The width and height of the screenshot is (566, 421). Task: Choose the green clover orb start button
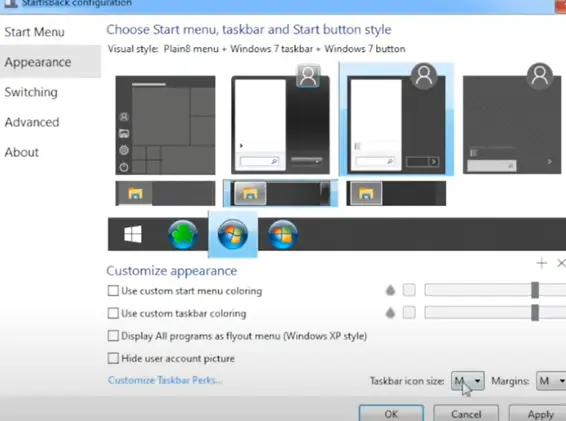183,235
